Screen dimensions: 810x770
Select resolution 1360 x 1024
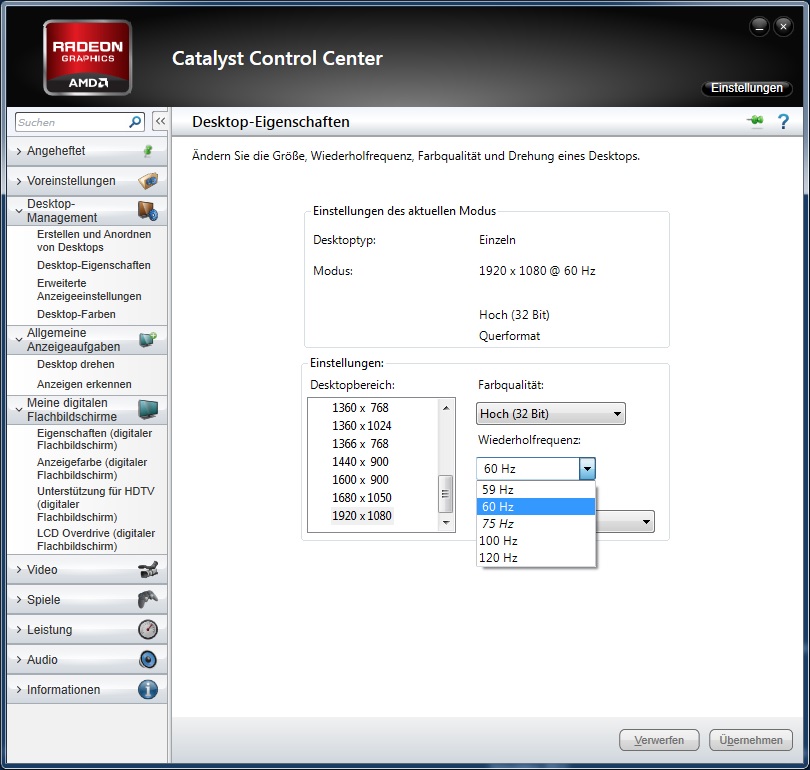click(362, 426)
